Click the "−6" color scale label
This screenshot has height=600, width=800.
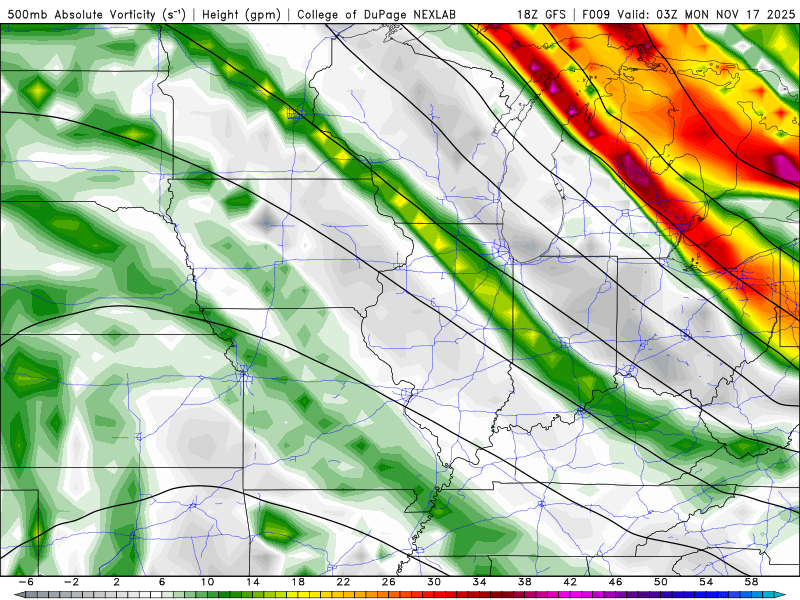[x=26, y=582]
